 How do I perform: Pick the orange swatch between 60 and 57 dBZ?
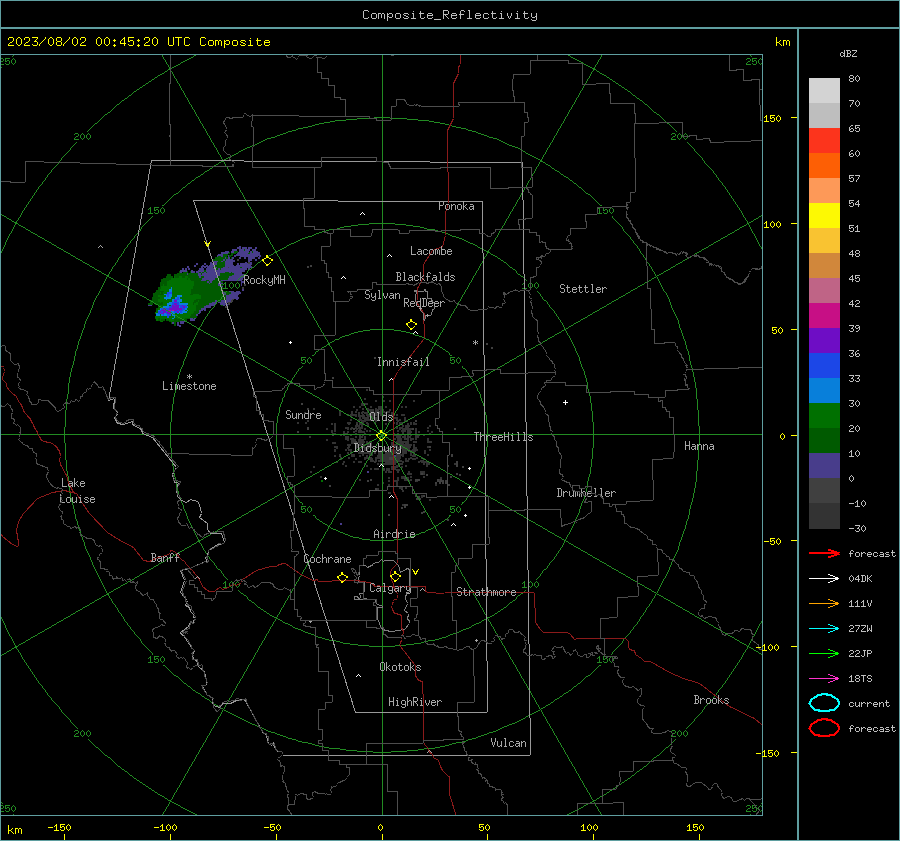pyautogui.click(x=824, y=166)
